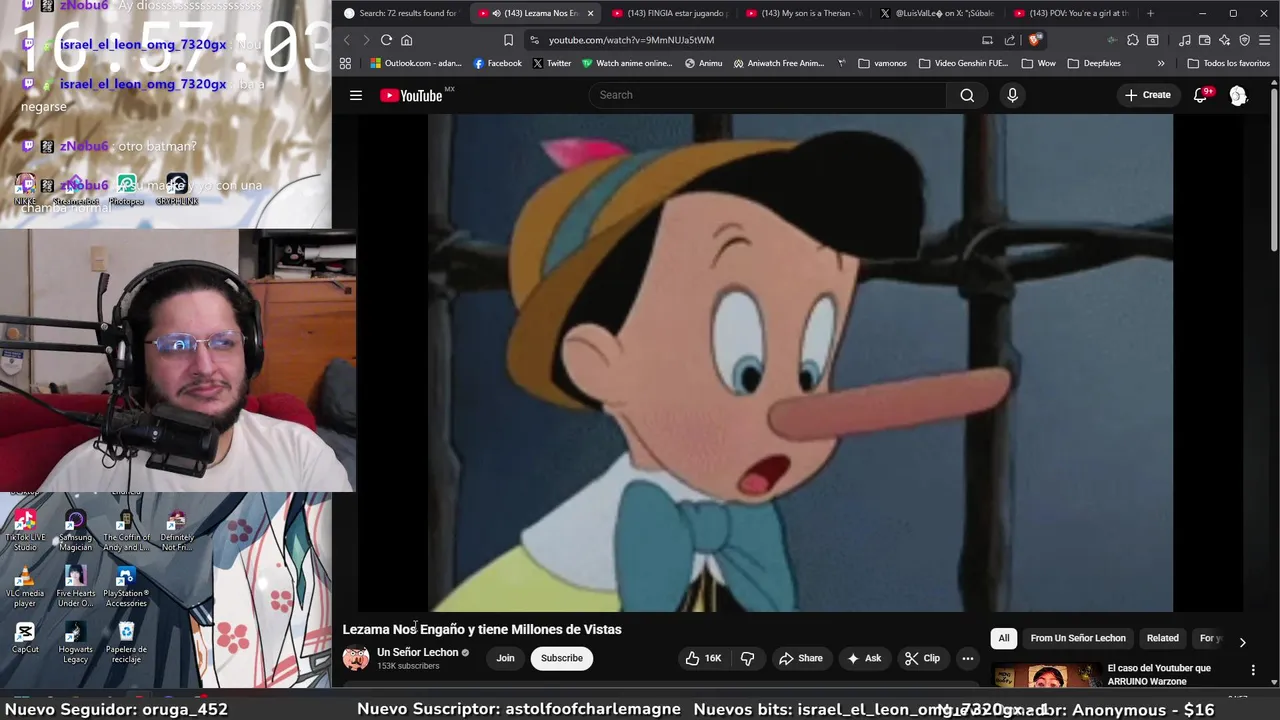The image size is (1280, 720).
Task: Switch to the @LuisValLe on X tab
Action: pos(936,13)
